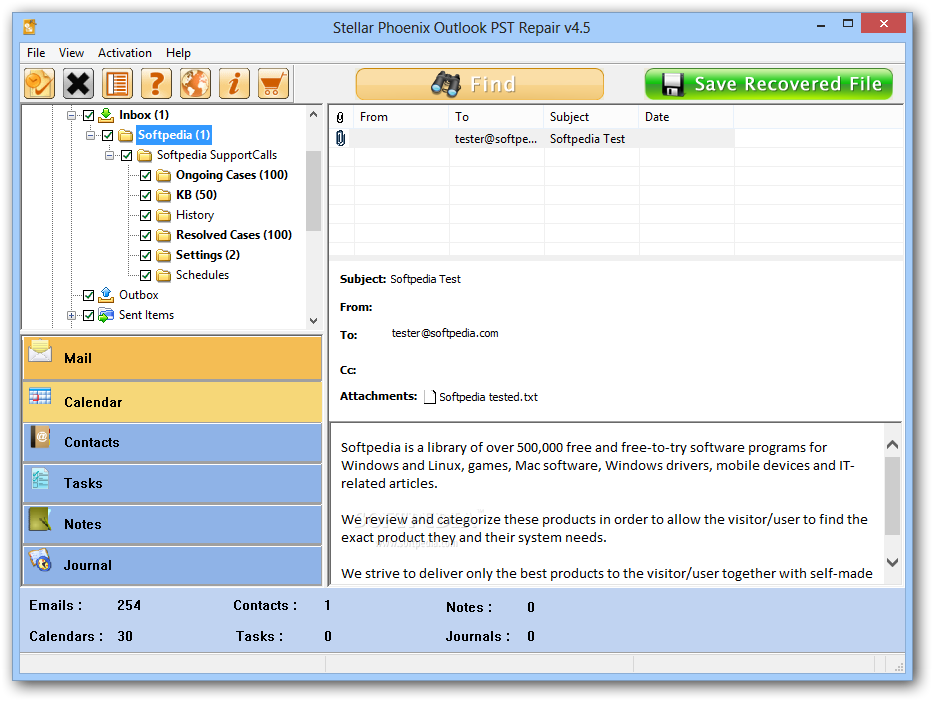Viewport: 933px width, 701px height.
Task: Uncheck the Settings folder checkbox
Action: tap(146, 255)
